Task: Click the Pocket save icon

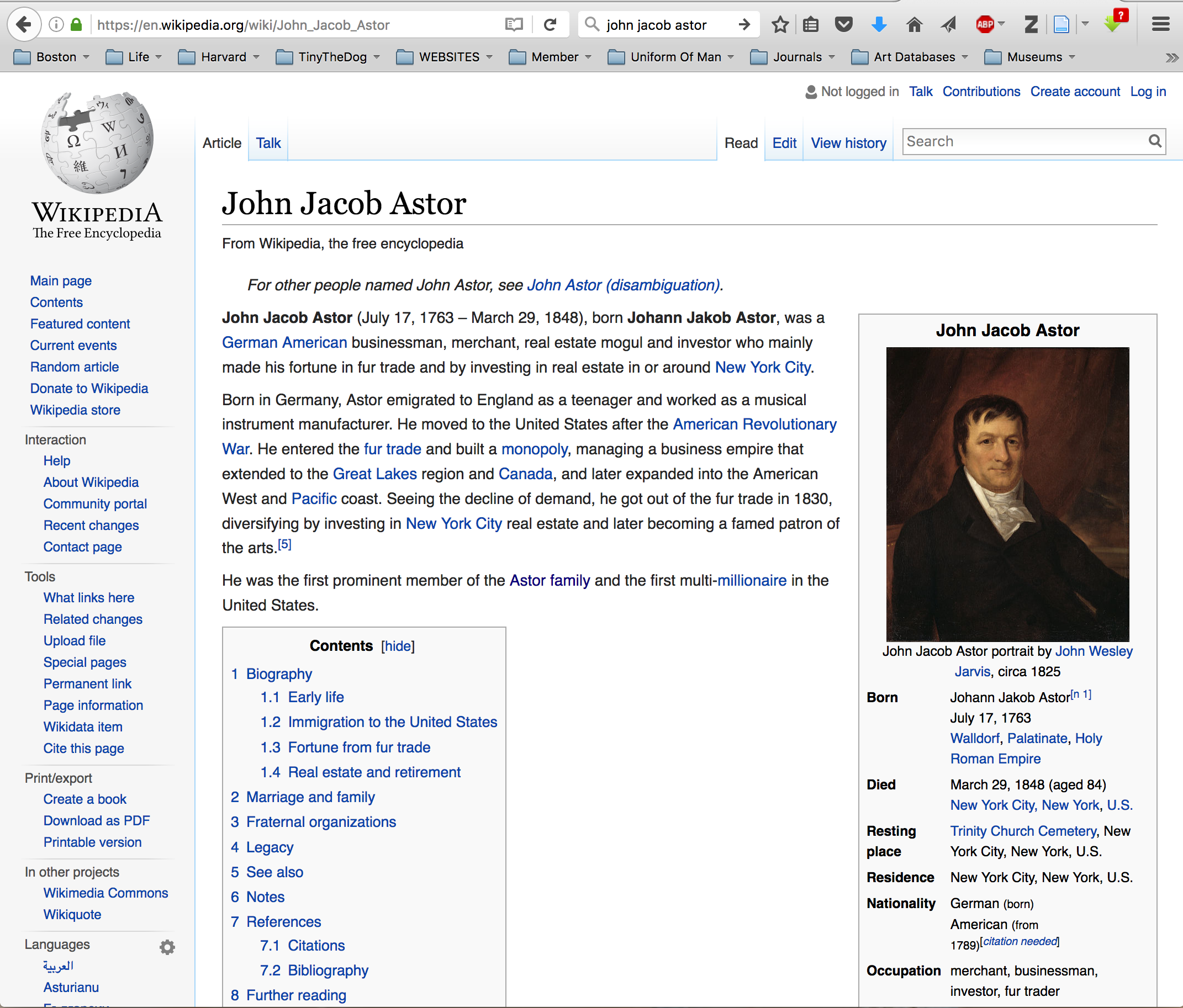Action: click(843, 24)
